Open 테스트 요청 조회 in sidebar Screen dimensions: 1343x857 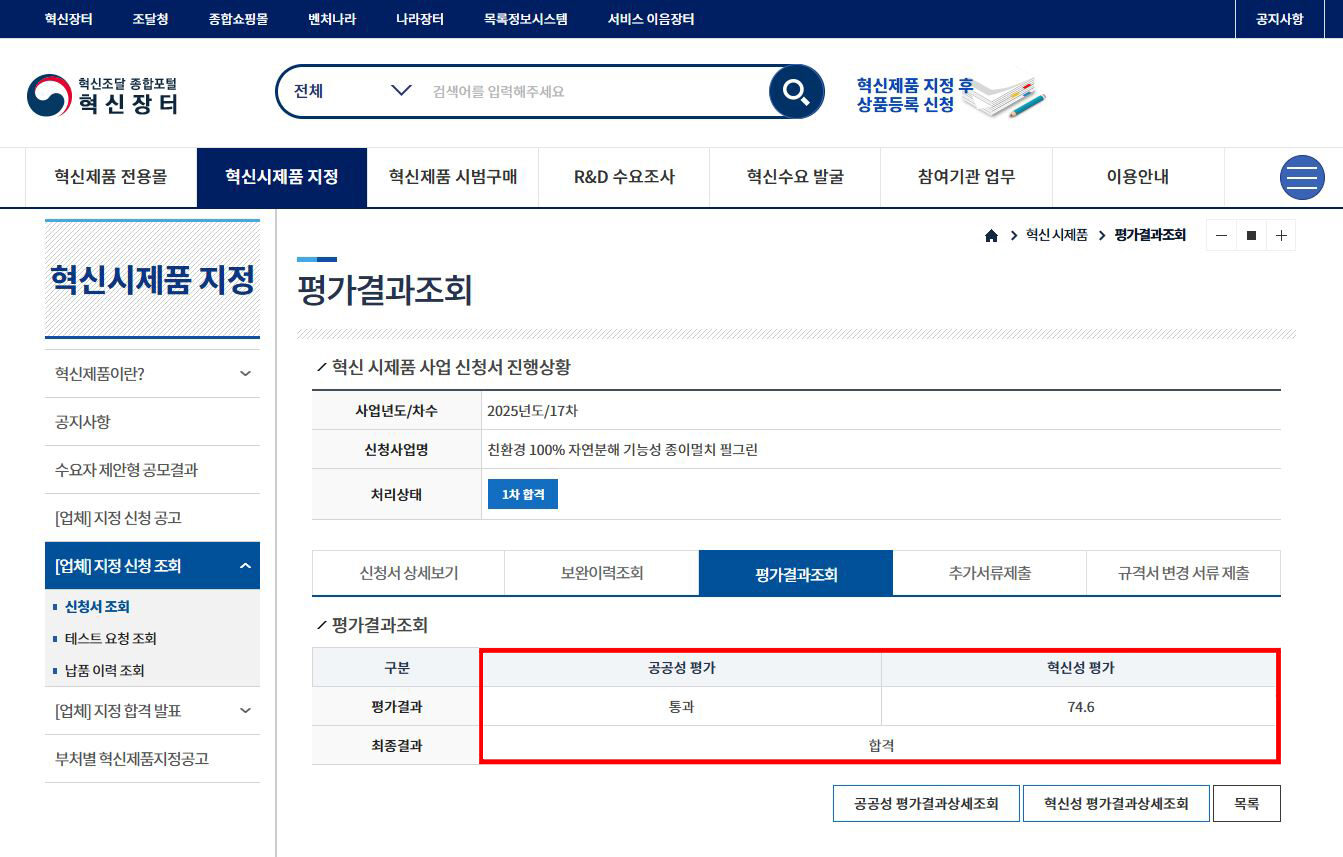coord(110,639)
